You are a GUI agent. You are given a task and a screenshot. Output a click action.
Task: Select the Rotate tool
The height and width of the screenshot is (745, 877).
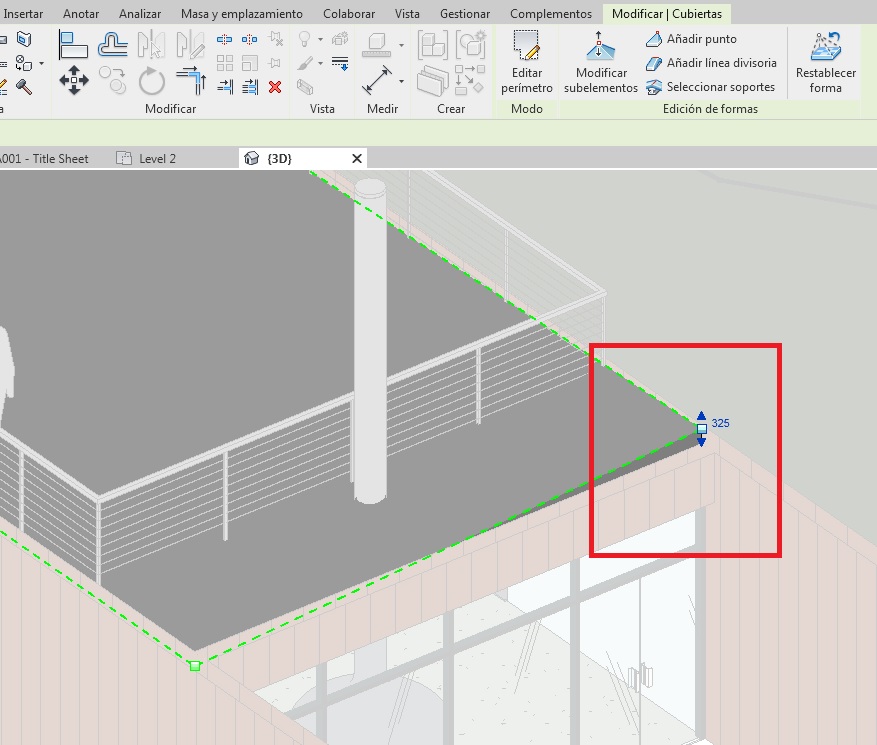click(151, 80)
